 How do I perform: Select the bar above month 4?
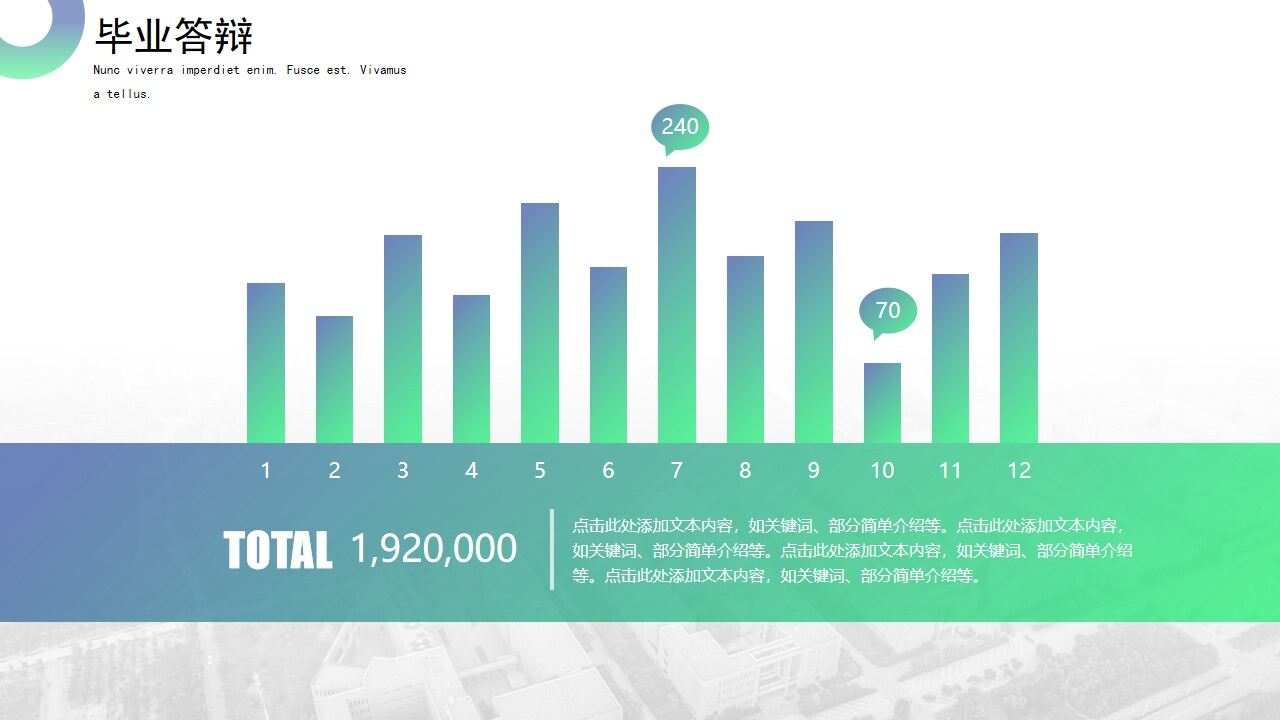coord(471,370)
